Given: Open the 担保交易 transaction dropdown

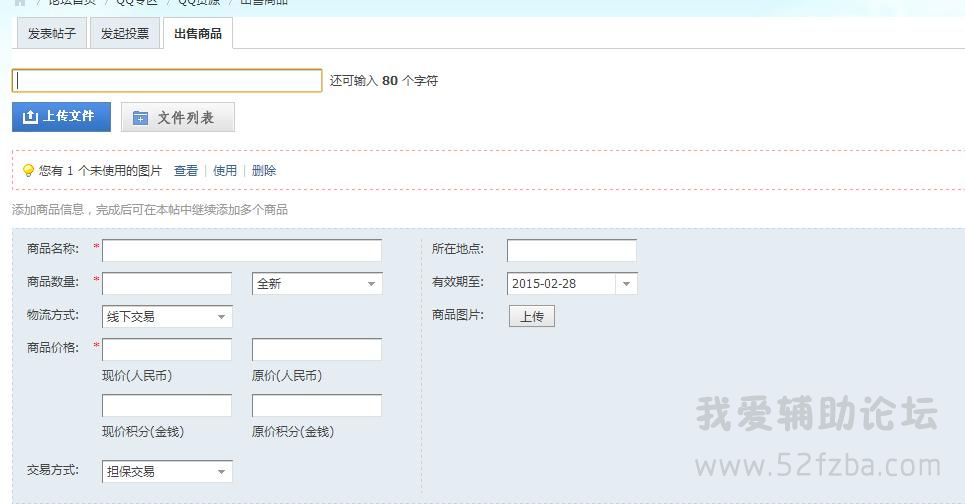Looking at the screenshot, I should 167,471.
